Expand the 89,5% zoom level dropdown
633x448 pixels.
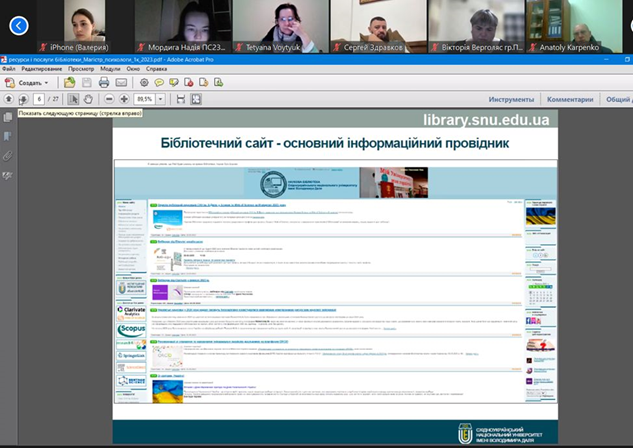161,99
